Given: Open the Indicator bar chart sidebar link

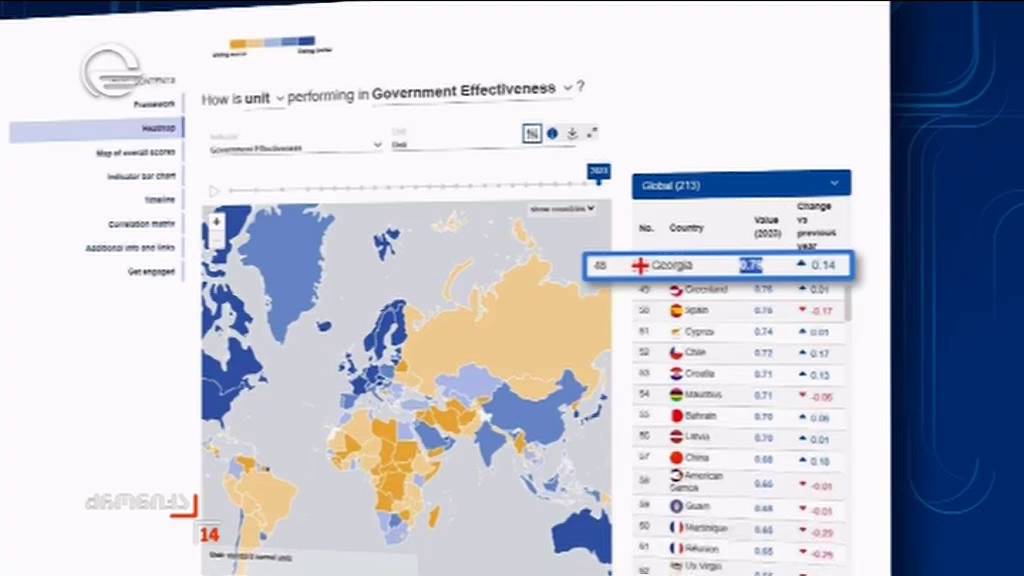Looking at the screenshot, I should 141,176.
